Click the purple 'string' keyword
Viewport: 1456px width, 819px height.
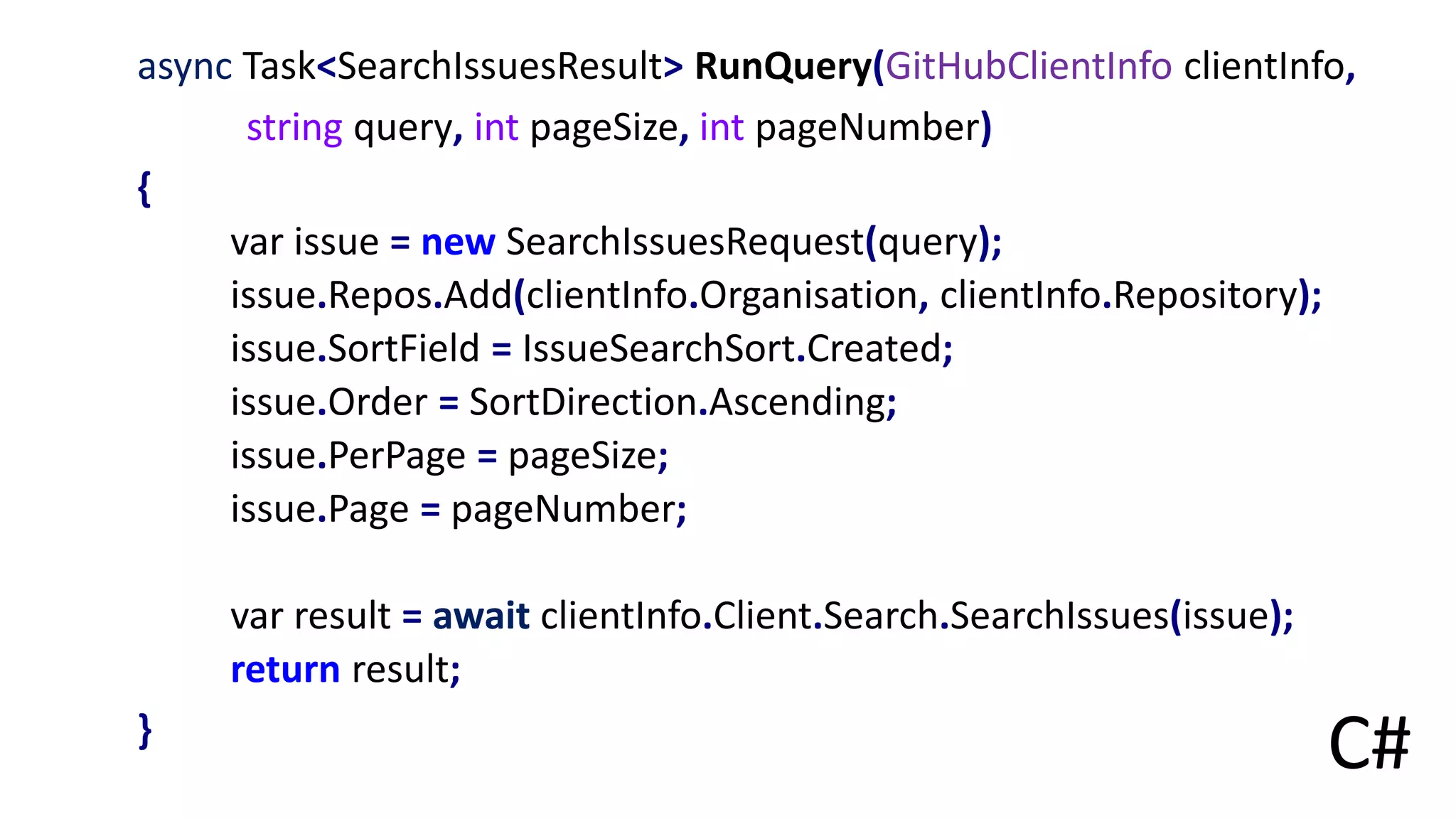point(294,129)
